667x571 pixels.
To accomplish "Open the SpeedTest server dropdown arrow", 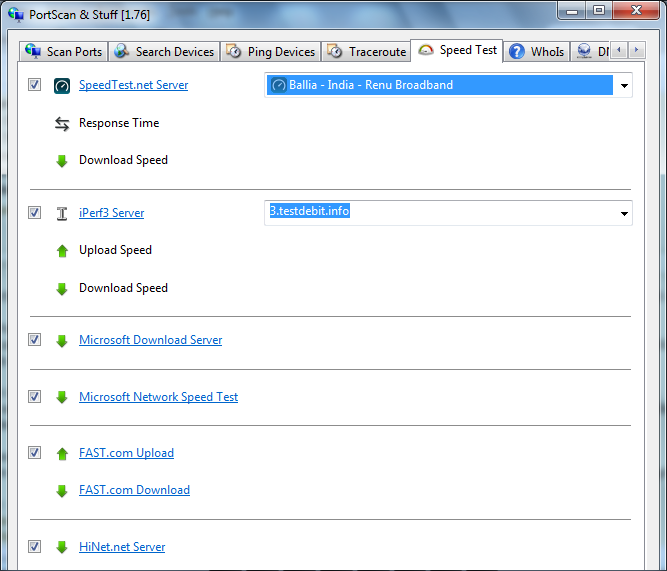I will (x=624, y=86).
